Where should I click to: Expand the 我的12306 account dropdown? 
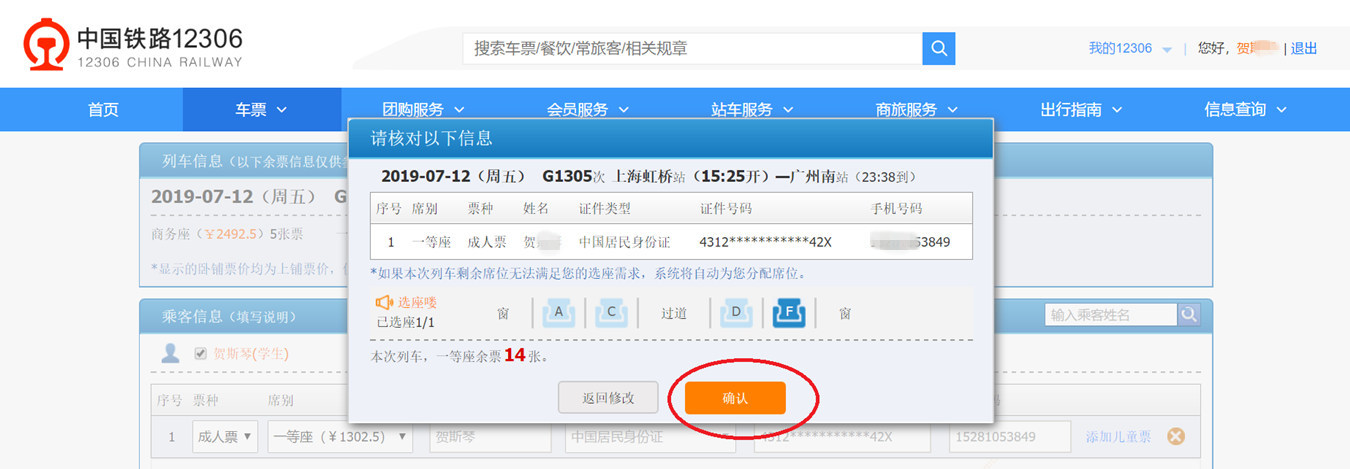pyautogui.click(x=1130, y=48)
